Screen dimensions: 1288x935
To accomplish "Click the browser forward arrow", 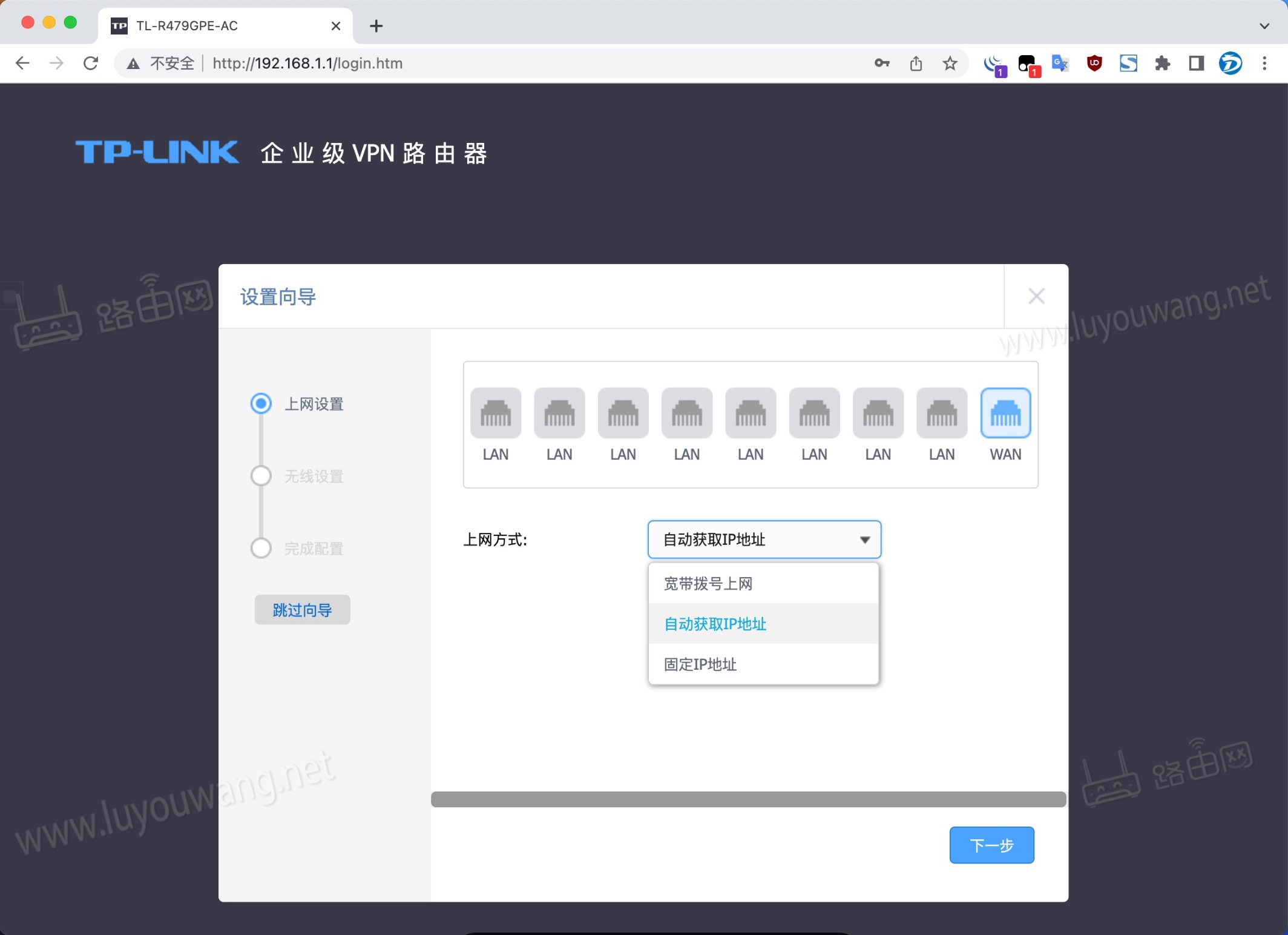I will tap(56, 63).
